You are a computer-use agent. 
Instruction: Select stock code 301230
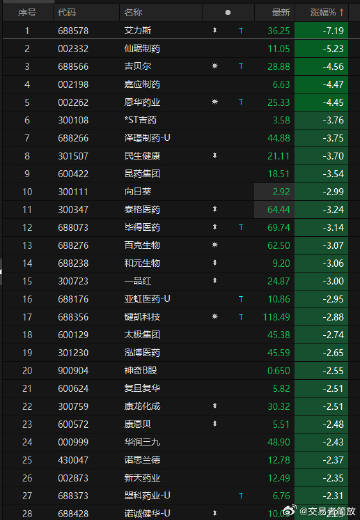point(73,353)
